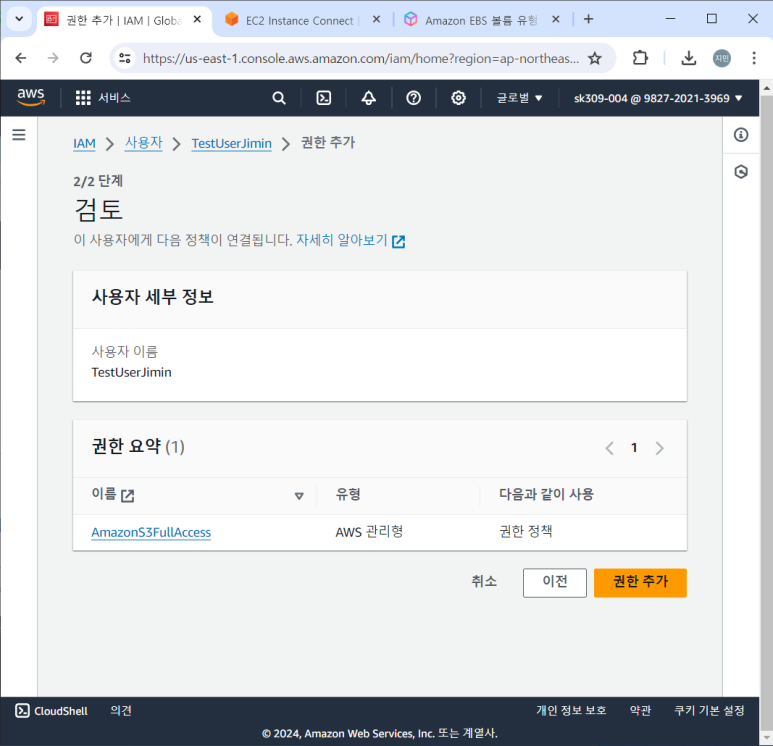Screen dimensions: 773x746
Task: Launch CloudShell from the top navigation icon
Action: (x=323, y=98)
